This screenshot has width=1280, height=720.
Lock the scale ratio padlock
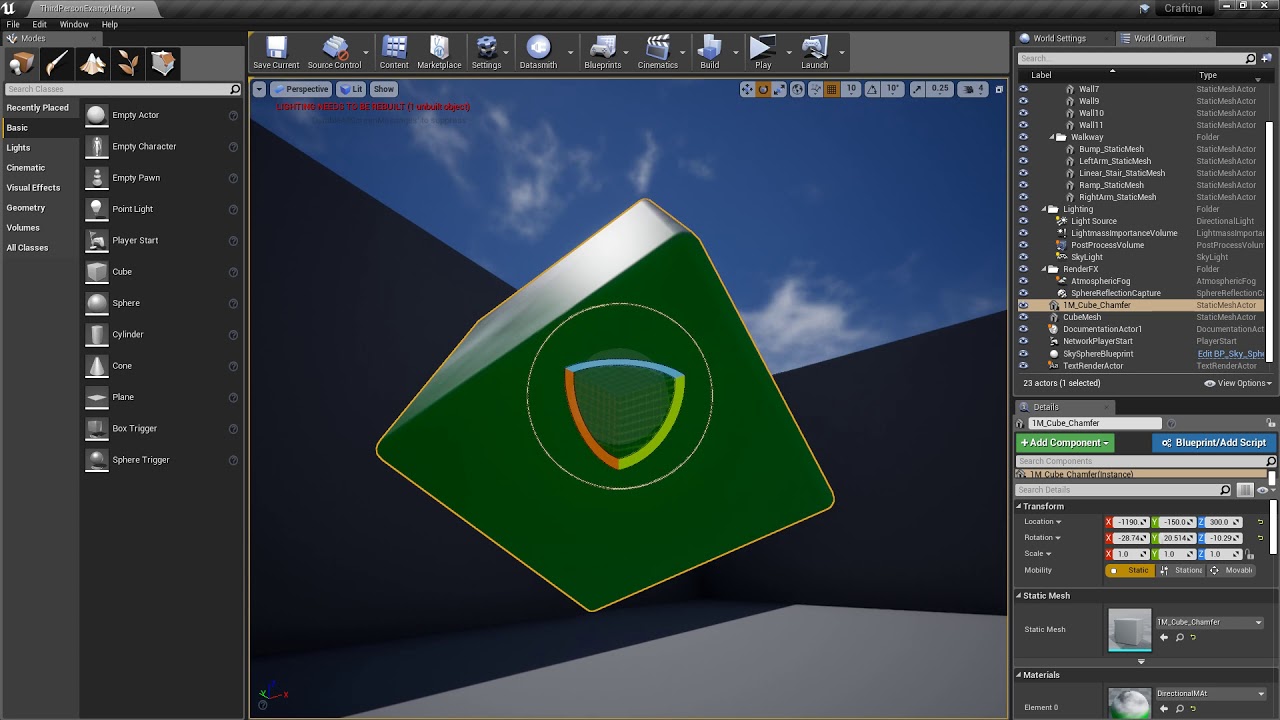click(1249, 554)
